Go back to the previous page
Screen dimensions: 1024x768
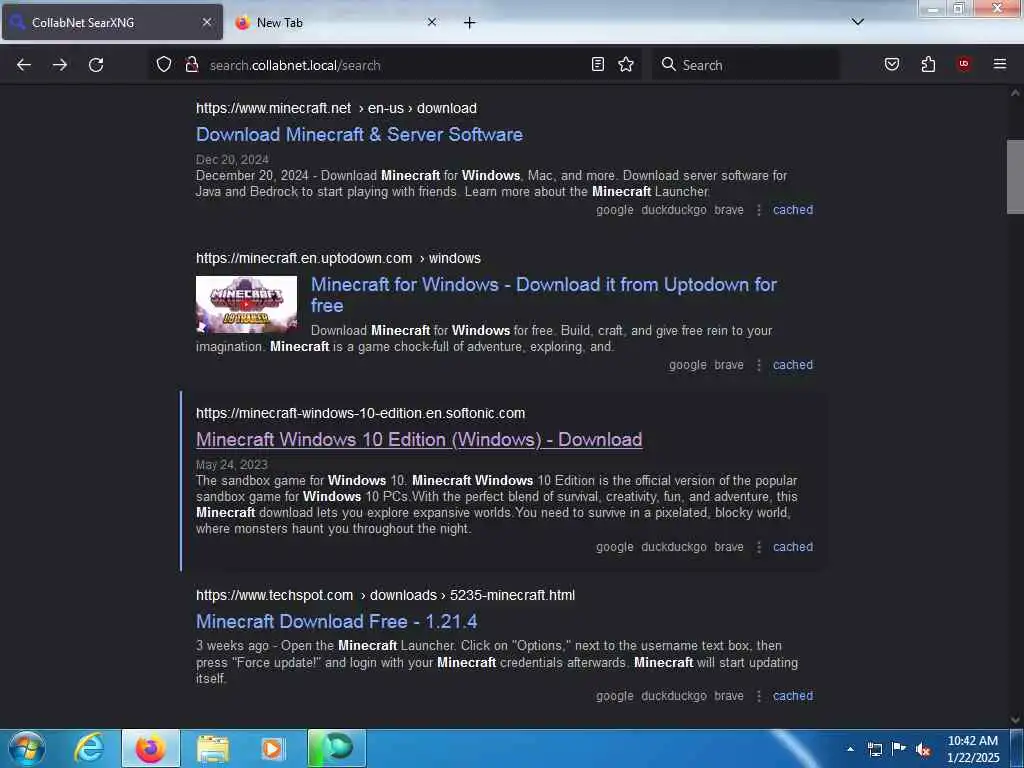[24, 65]
